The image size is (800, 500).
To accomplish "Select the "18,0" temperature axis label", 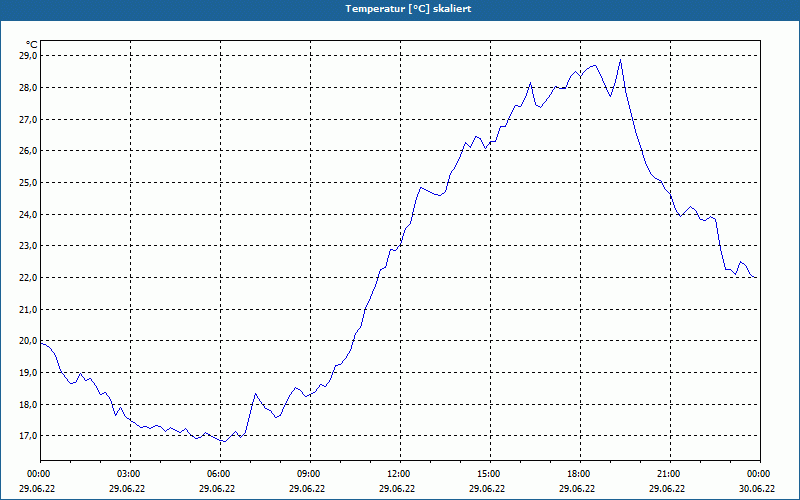I will click(28, 405).
